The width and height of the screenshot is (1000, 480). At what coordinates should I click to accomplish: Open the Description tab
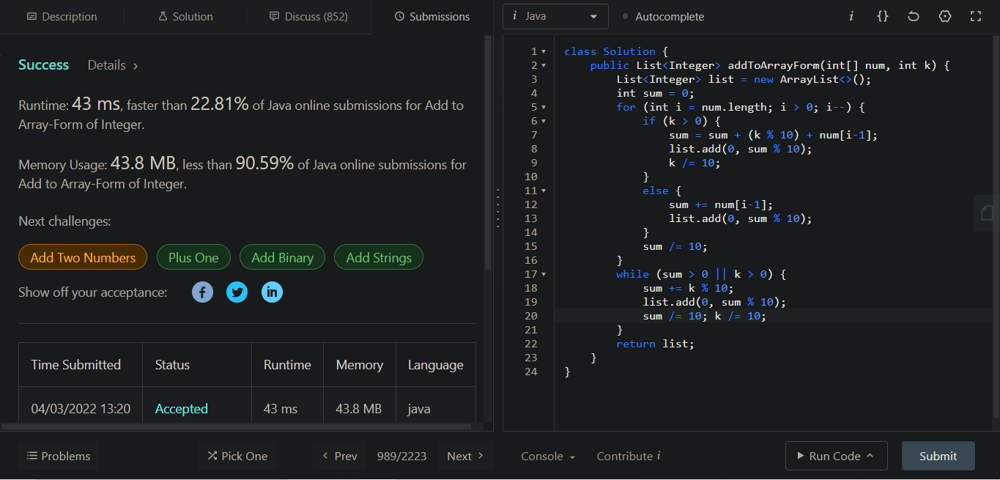62,17
